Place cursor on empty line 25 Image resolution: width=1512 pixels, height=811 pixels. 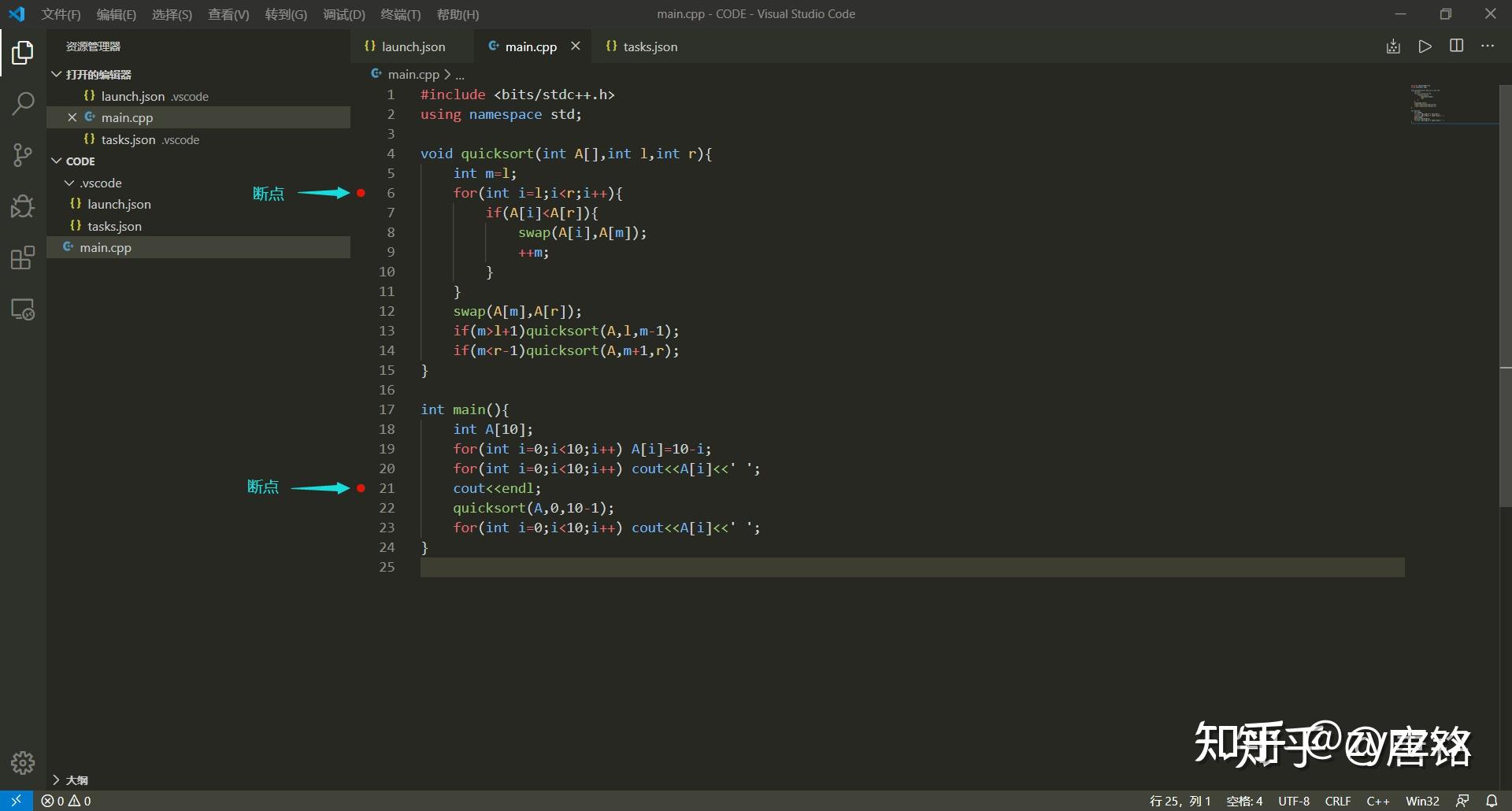912,567
